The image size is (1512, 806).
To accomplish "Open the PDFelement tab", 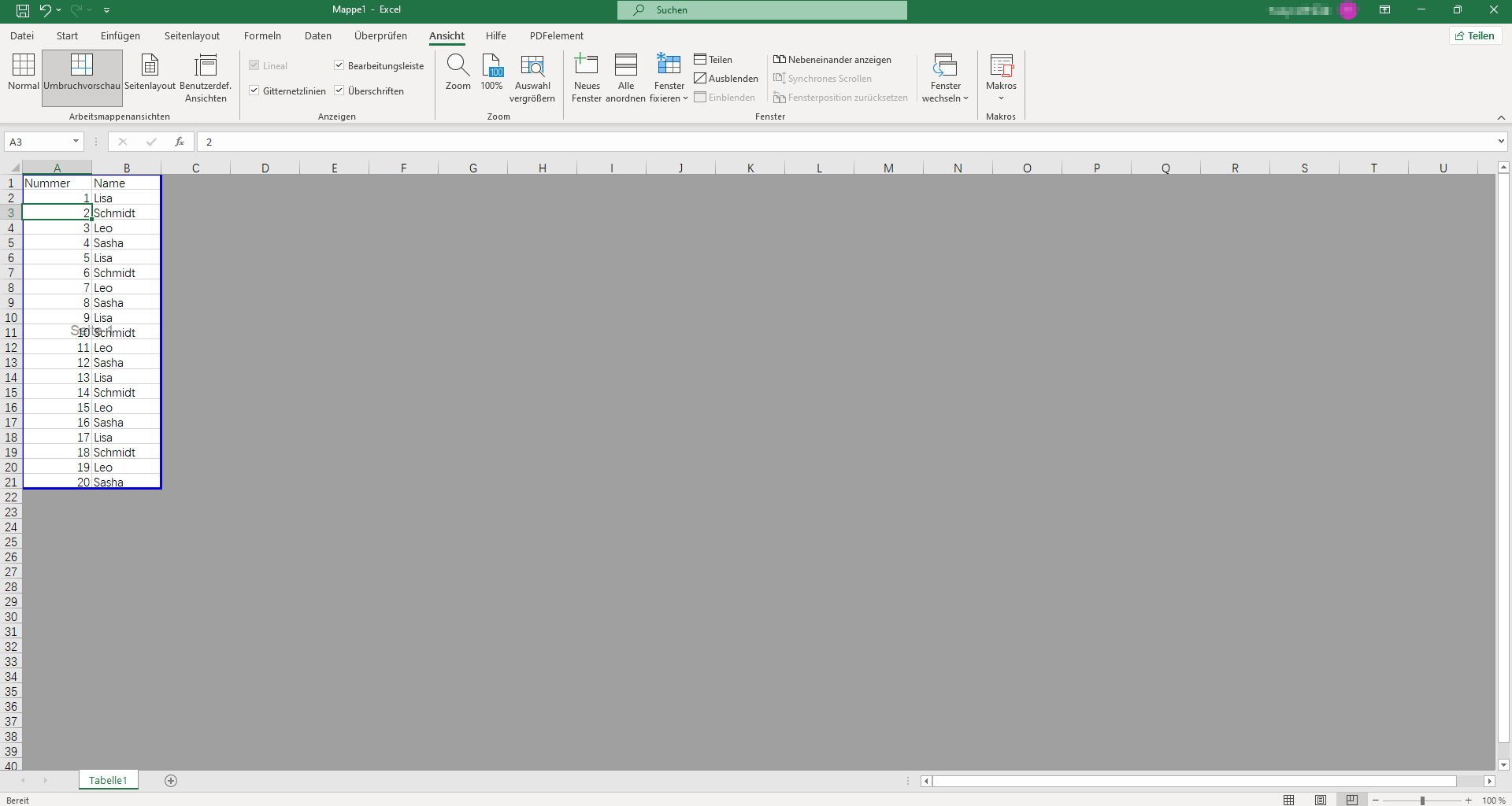I will [x=557, y=35].
